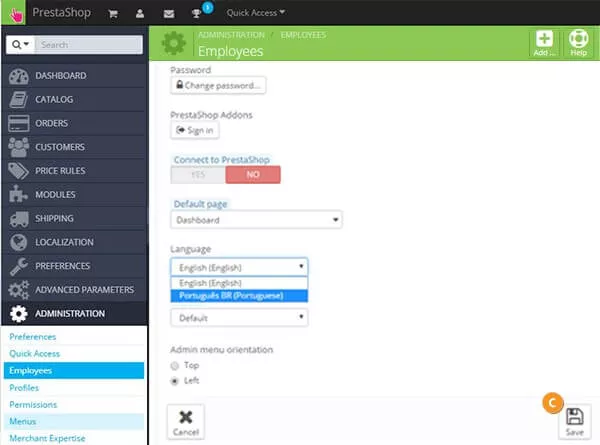Click the Orders credit card icon
Screen dimensions: 600x445
(18, 123)
